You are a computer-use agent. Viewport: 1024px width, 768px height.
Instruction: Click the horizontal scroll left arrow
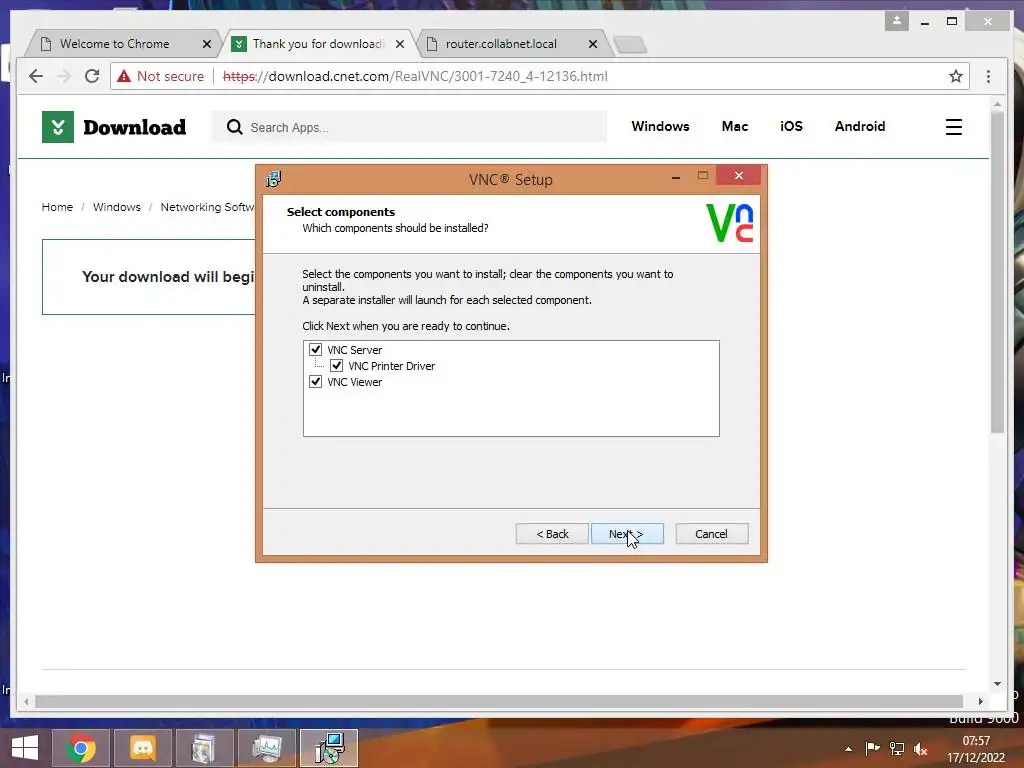(x=26, y=701)
